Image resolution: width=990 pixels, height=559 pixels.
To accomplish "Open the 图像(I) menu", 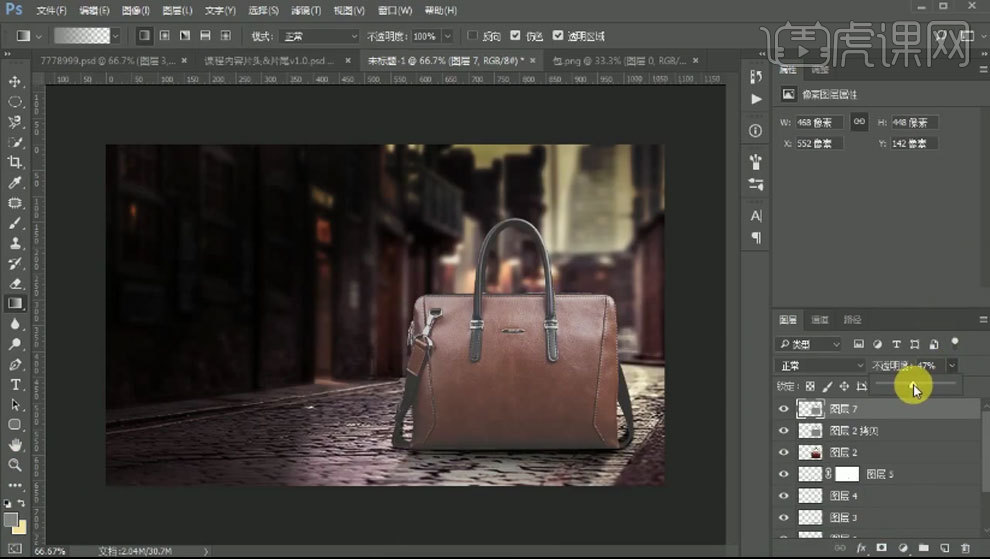I will 135,10.
